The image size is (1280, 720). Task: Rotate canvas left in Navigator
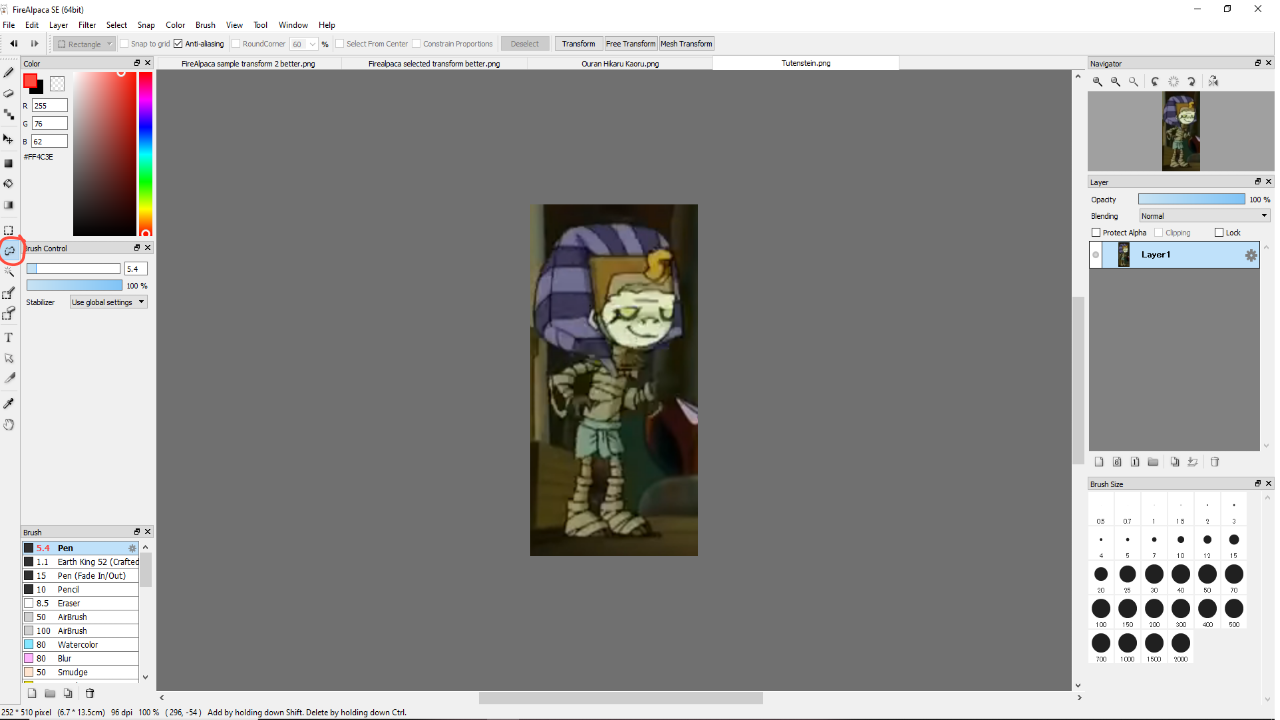point(1155,82)
